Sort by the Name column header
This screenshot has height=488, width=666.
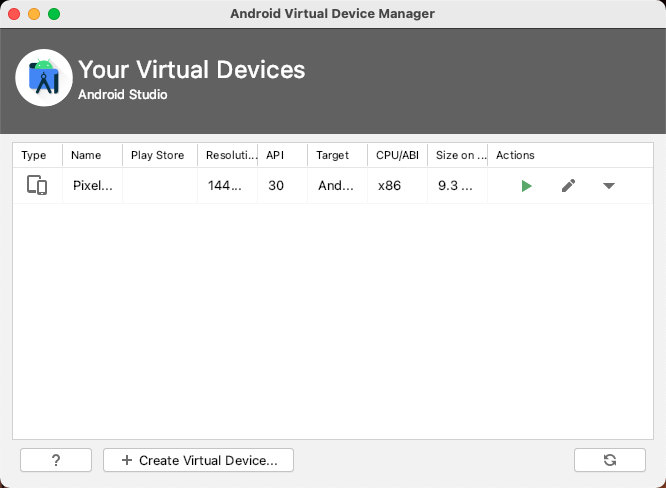pyautogui.click(x=92, y=155)
